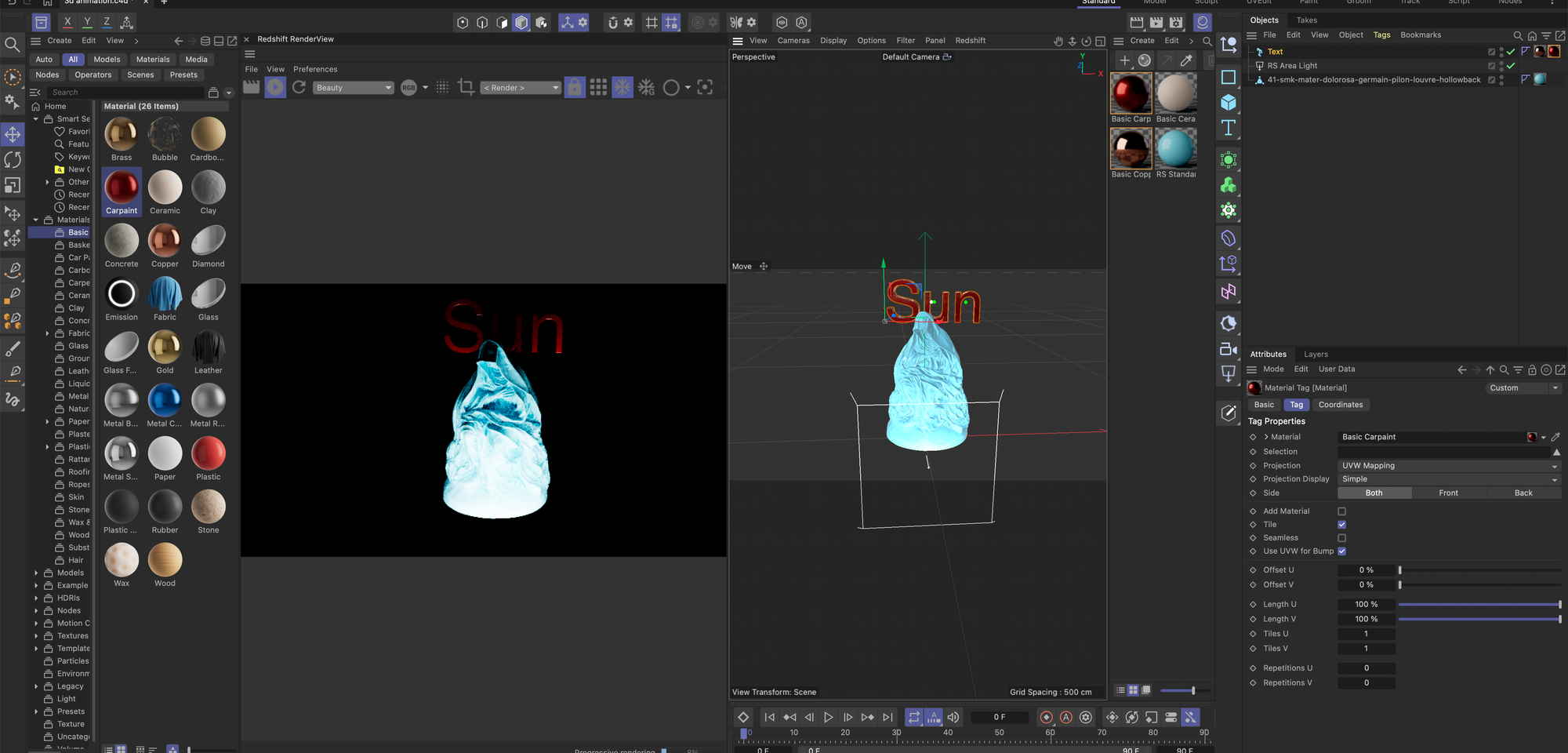Image resolution: width=1568 pixels, height=753 pixels.
Task: Click the RenderView crop region icon
Action: pyautogui.click(x=466, y=88)
